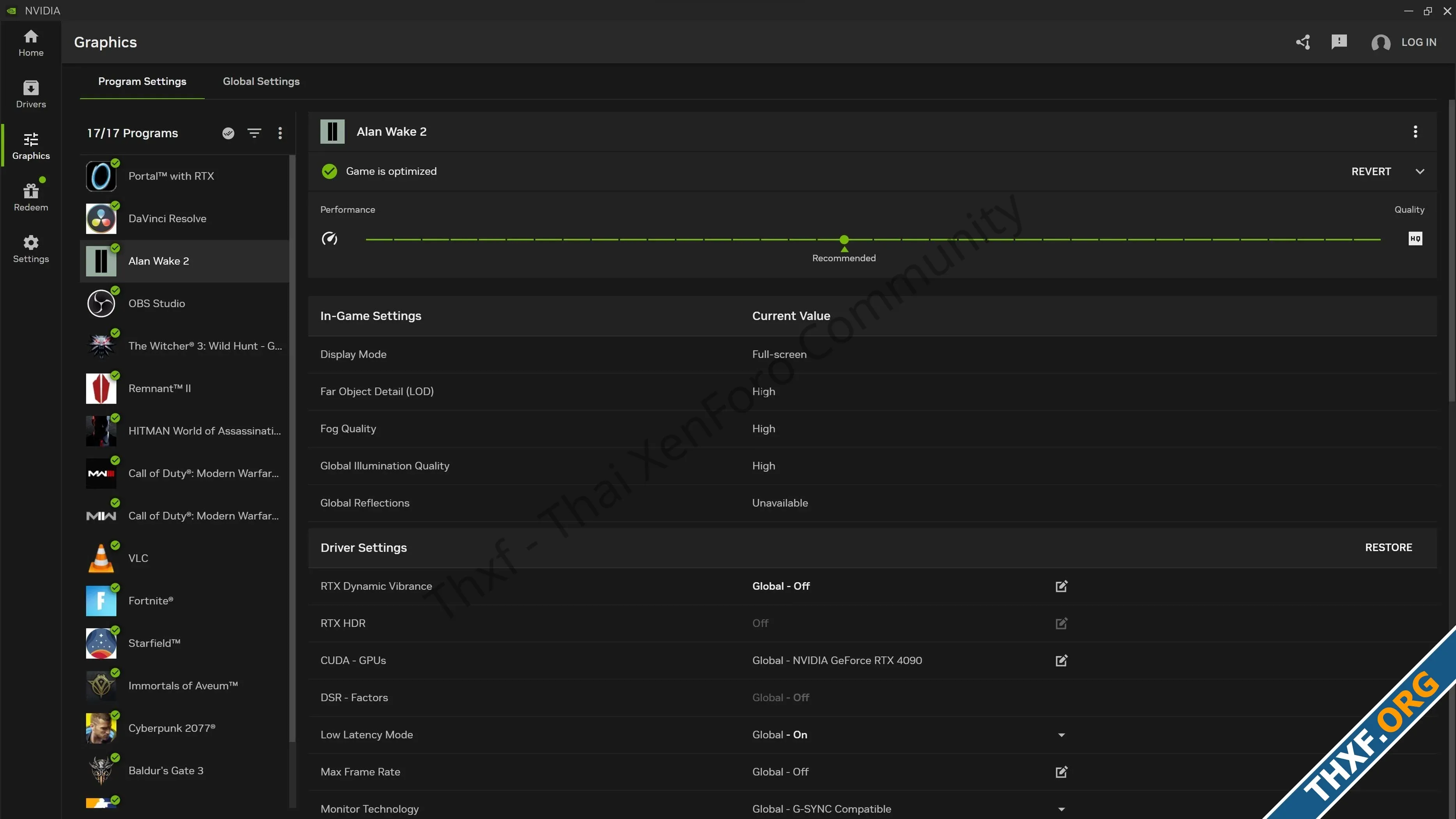Click the share icon in header

pos(1303,42)
